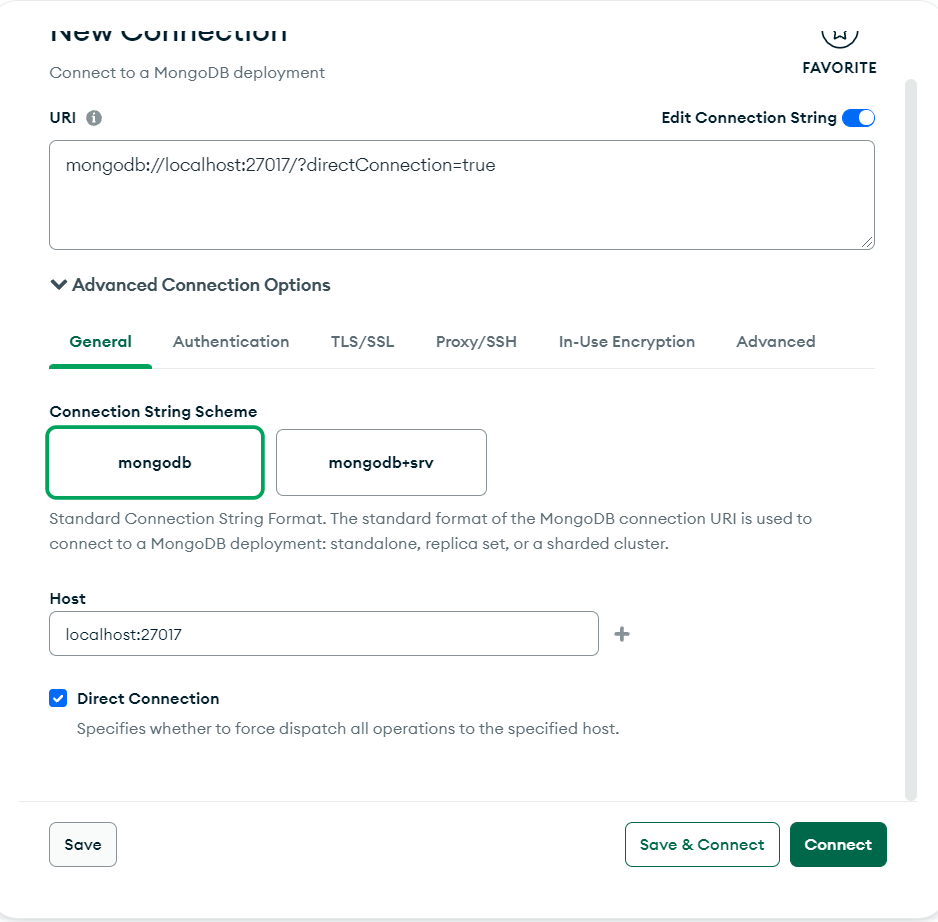Screen dimensions: 938x922
Task: Toggle Edit Connection String switch
Action: 858,118
